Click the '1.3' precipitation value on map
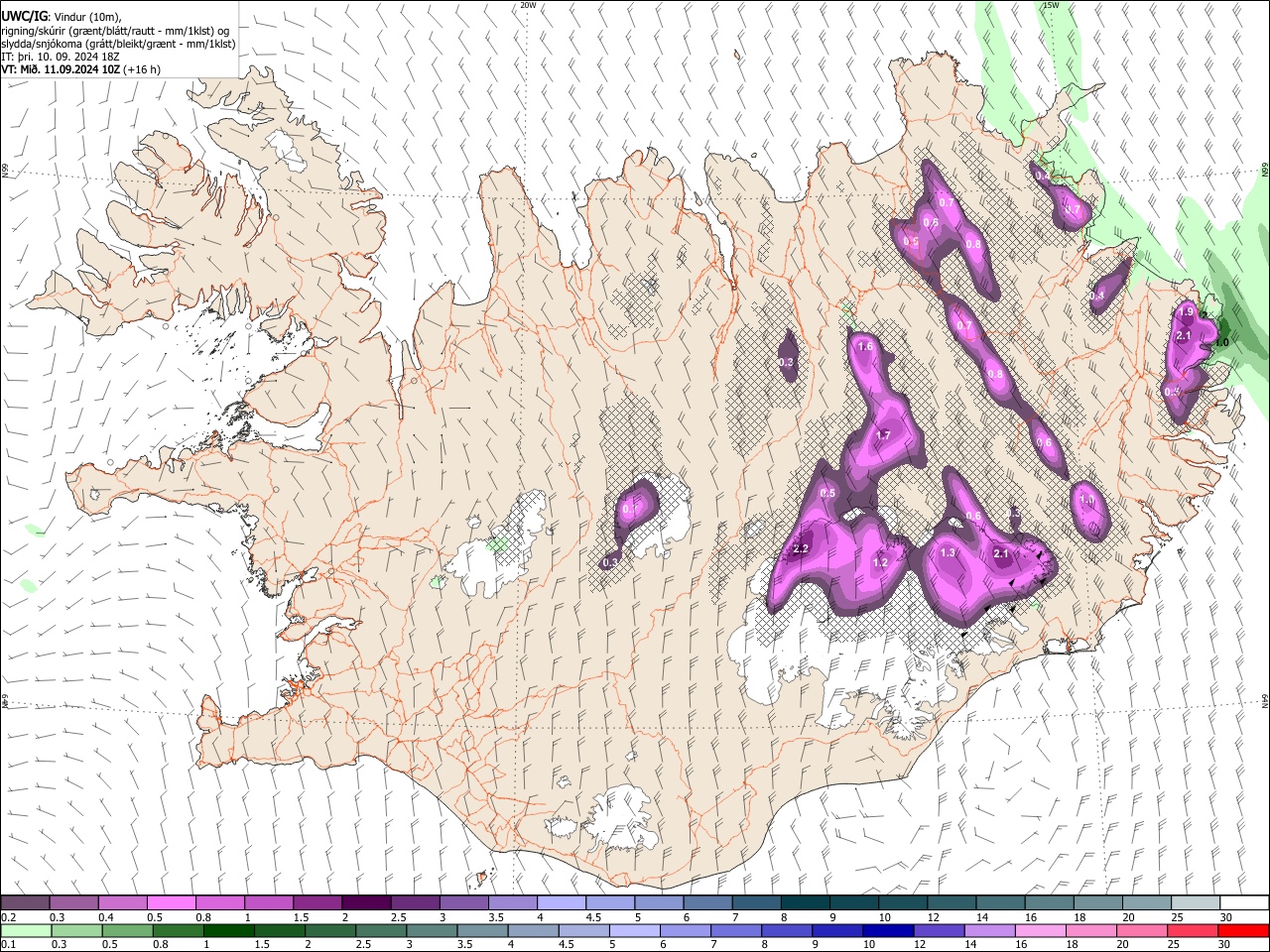1270x952 pixels. coord(948,552)
